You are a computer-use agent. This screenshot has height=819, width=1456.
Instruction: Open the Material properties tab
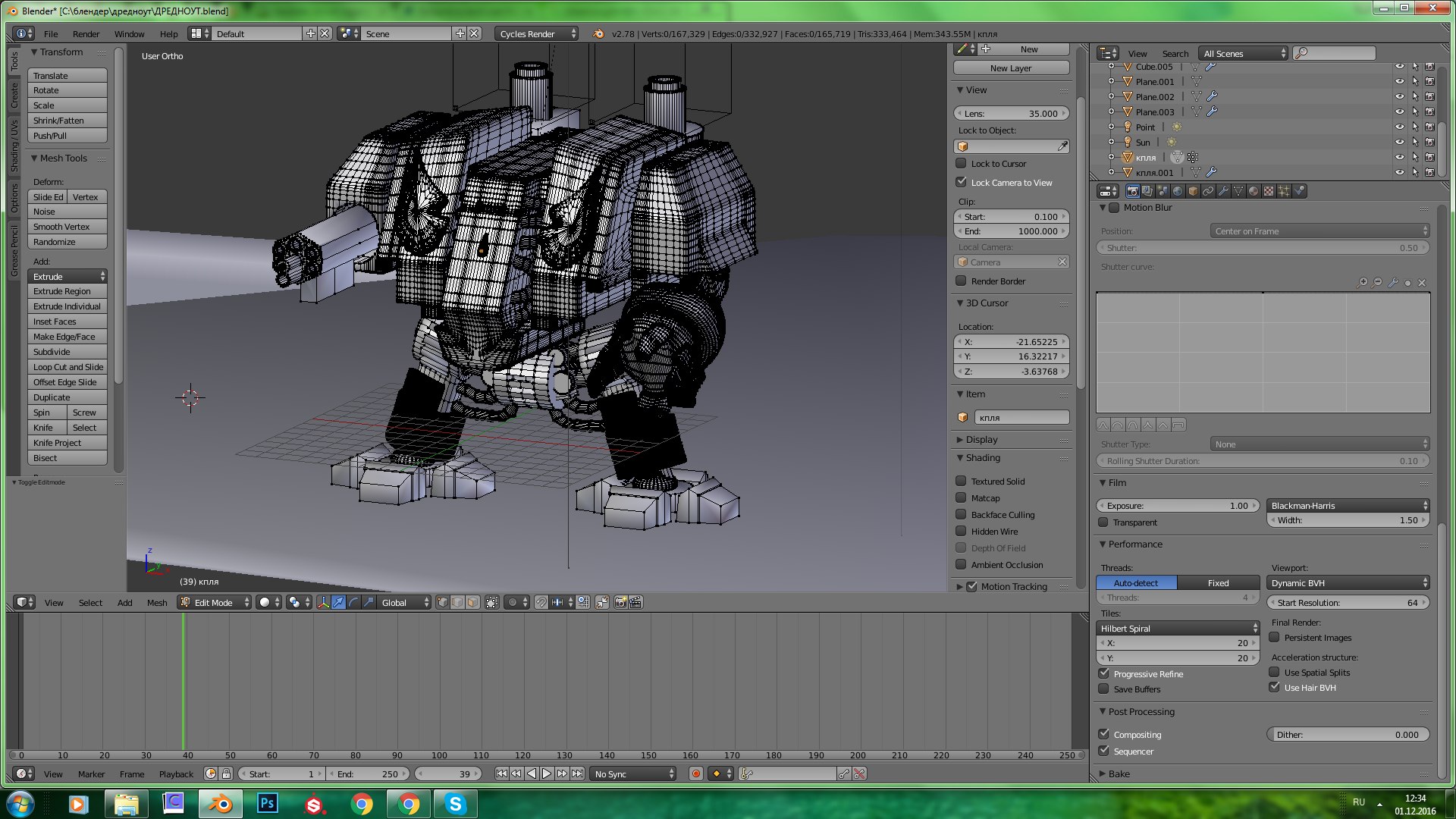(x=1254, y=191)
